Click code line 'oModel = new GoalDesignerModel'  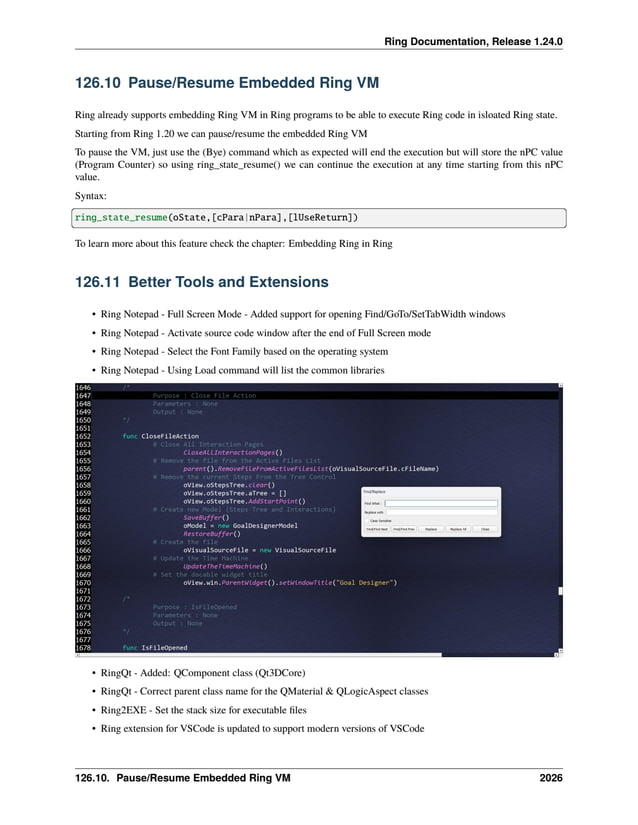coord(240,526)
